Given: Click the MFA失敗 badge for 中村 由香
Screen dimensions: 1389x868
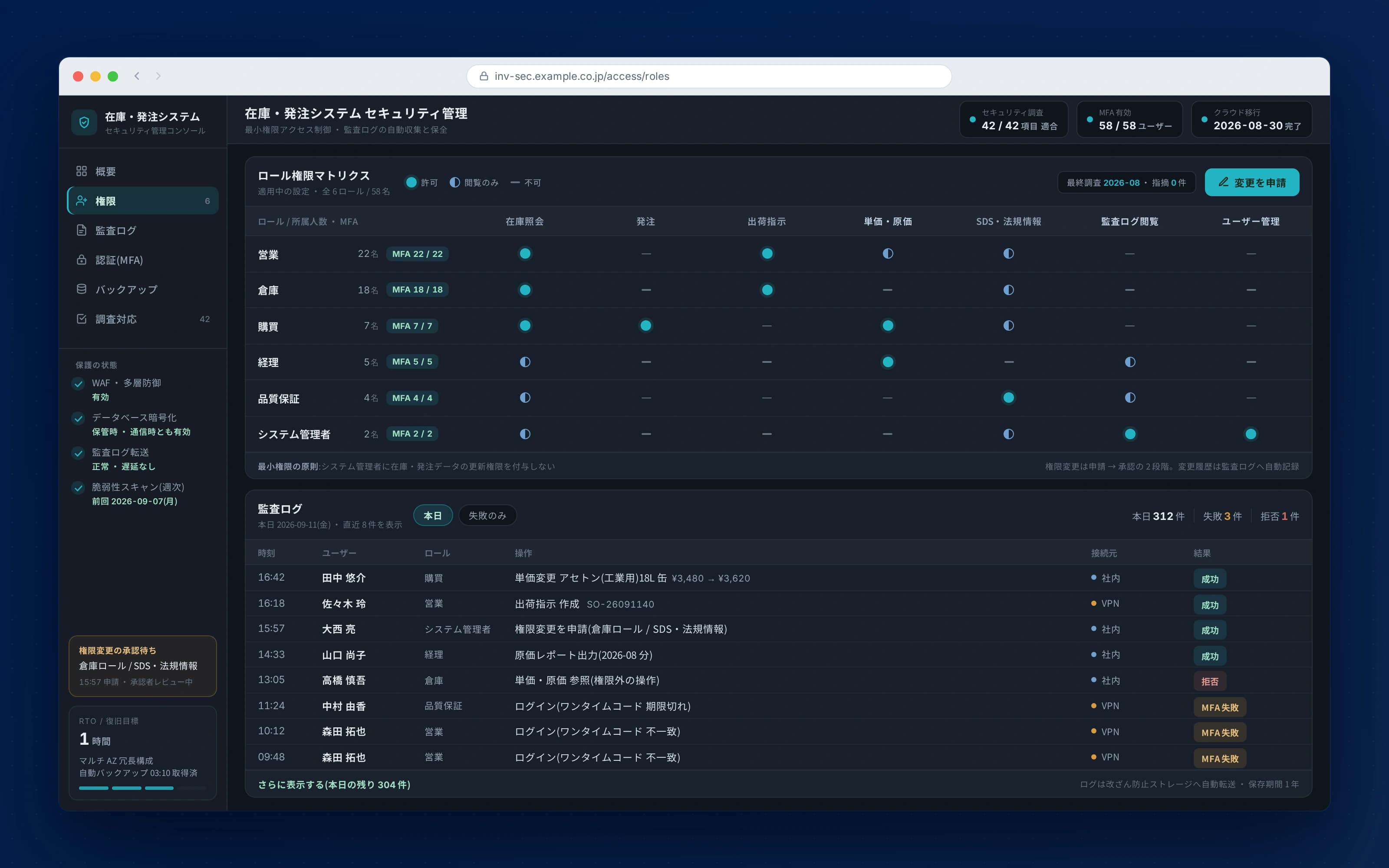Looking at the screenshot, I should point(1220,707).
